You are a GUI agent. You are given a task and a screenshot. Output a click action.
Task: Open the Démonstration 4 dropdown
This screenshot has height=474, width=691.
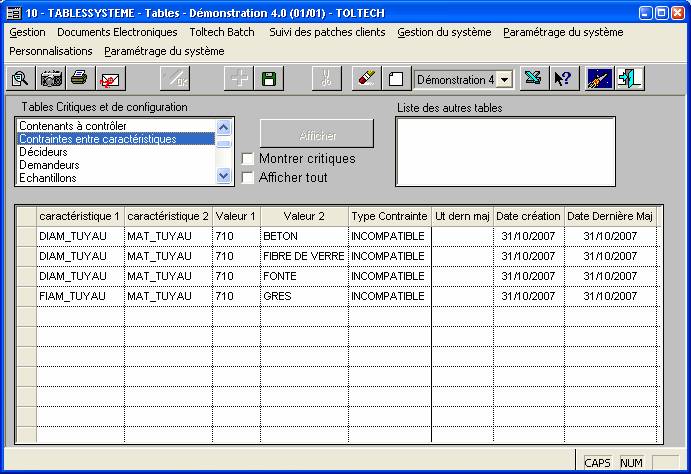pos(505,80)
